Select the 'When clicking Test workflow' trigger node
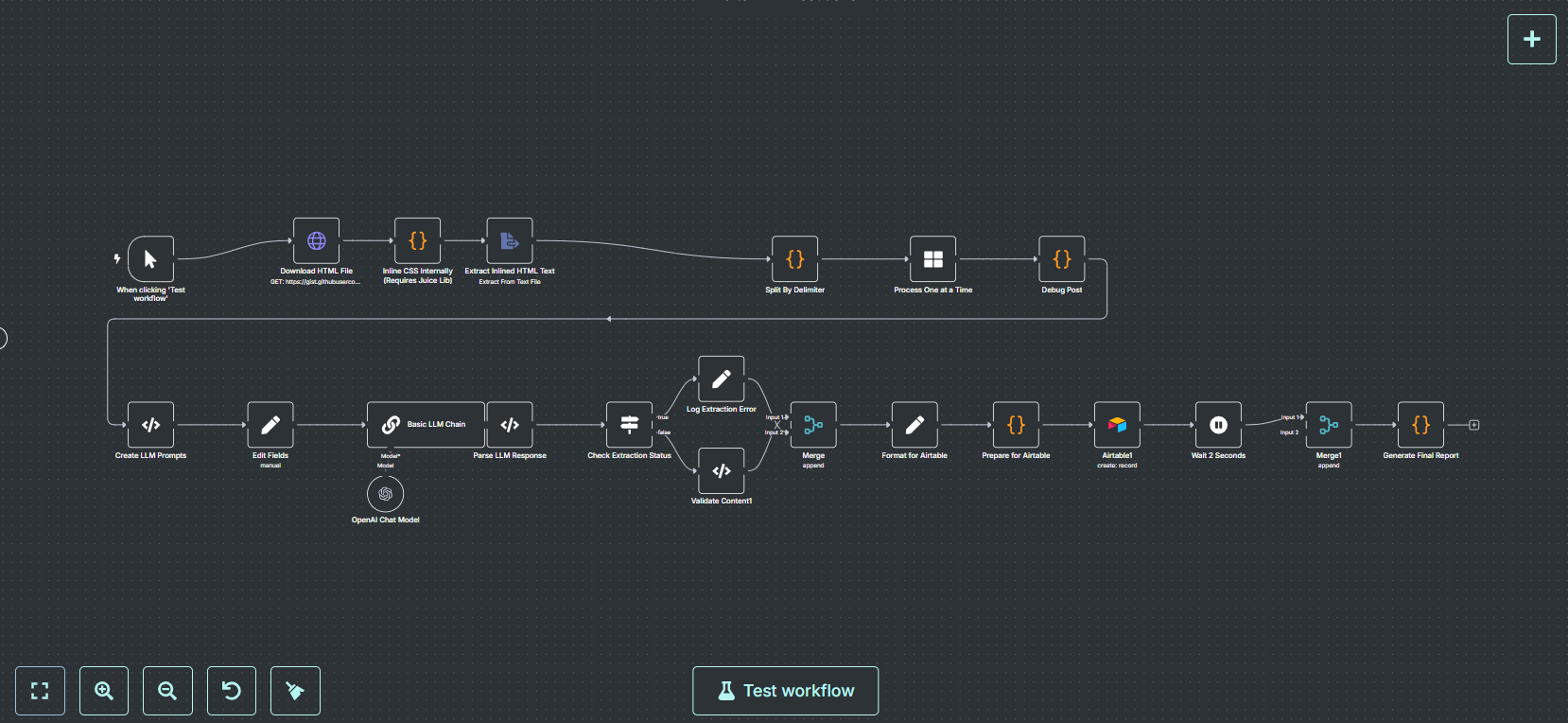The width and height of the screenshot is (1568, 723). (x=150, y=259)
